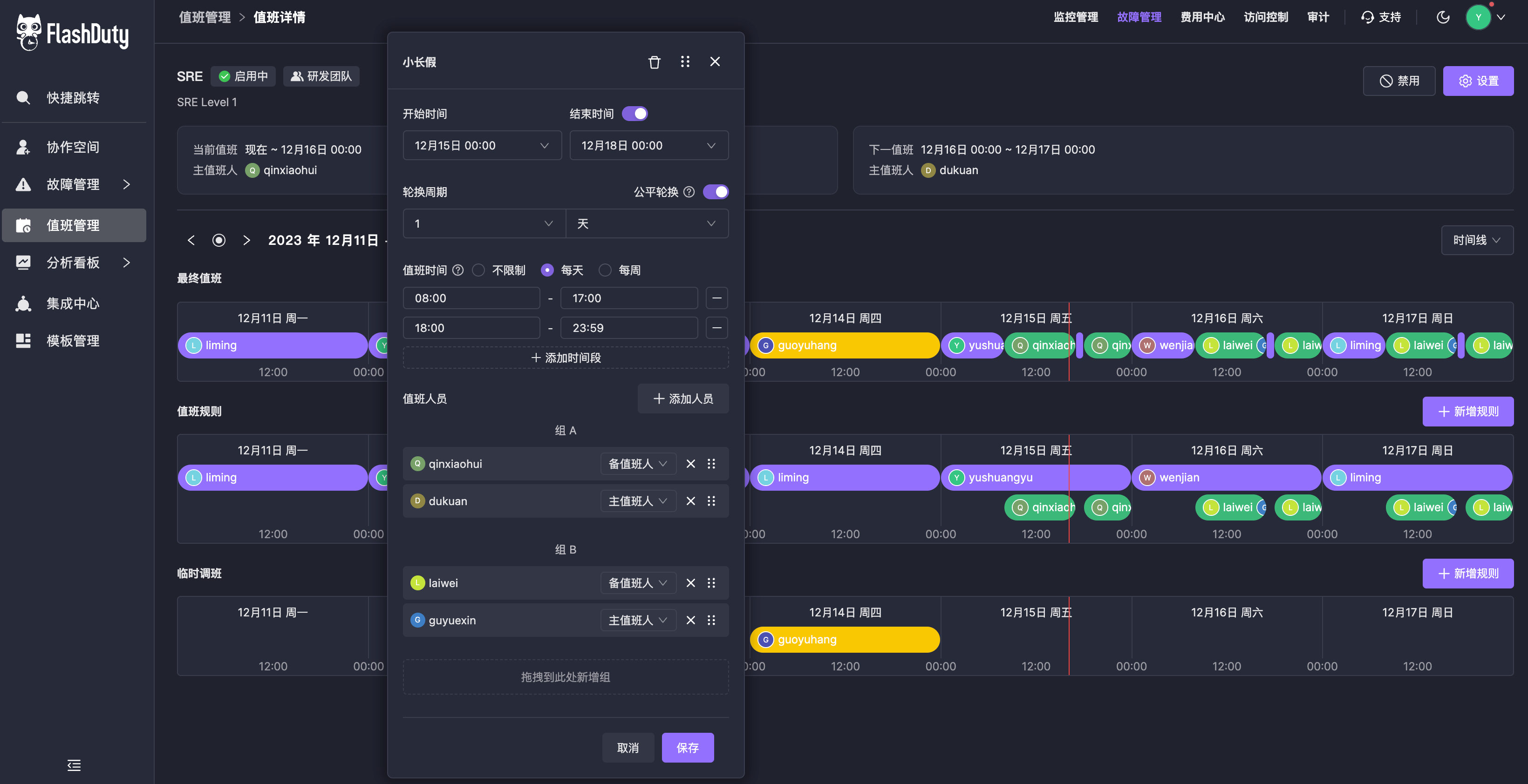Viewport: 1528px width, 784px height.
Task: Collapse the sidebar with the bottom-left icon
Action: [74, 765]
